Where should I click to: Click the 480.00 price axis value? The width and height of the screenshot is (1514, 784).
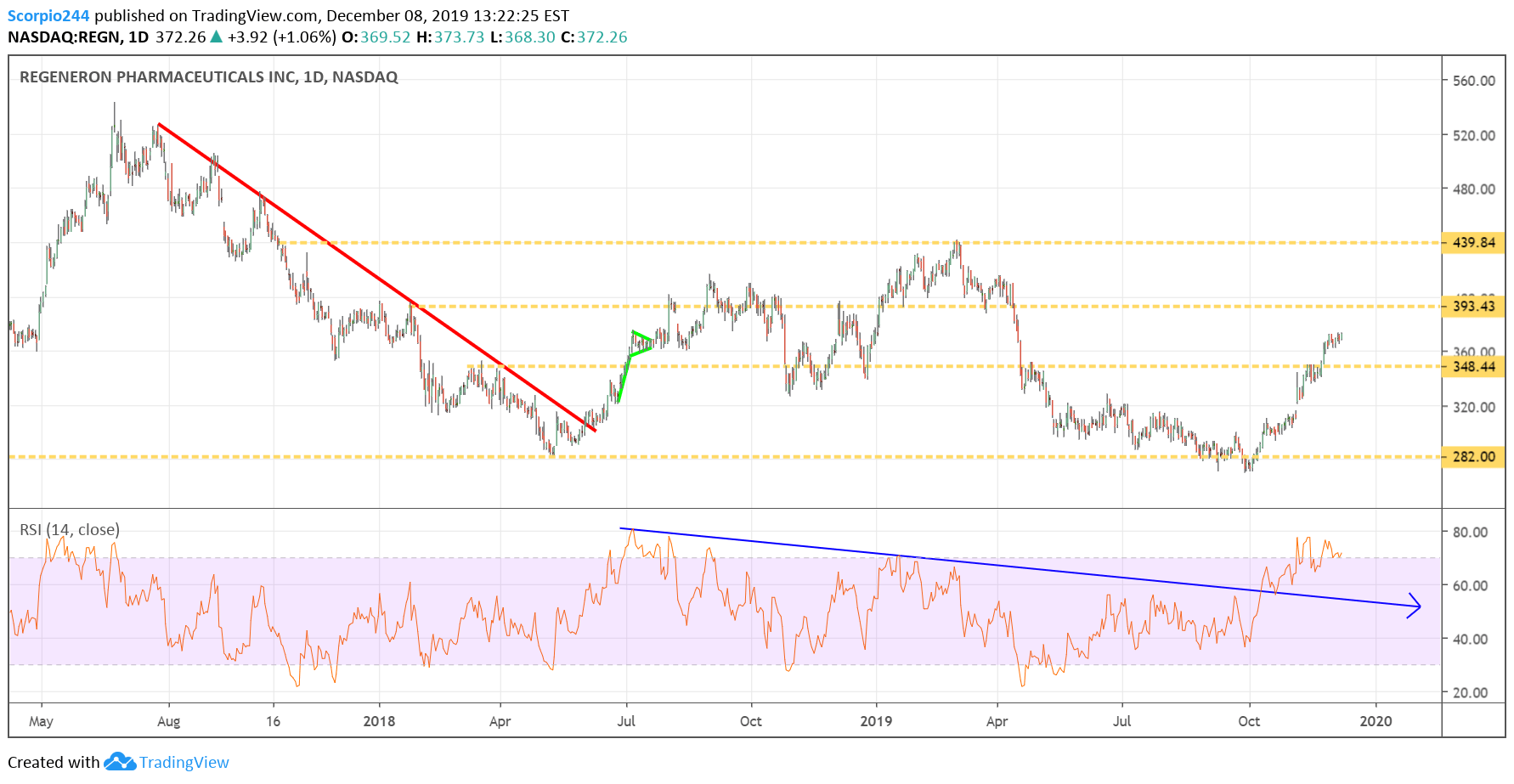tap(1474, 189)
